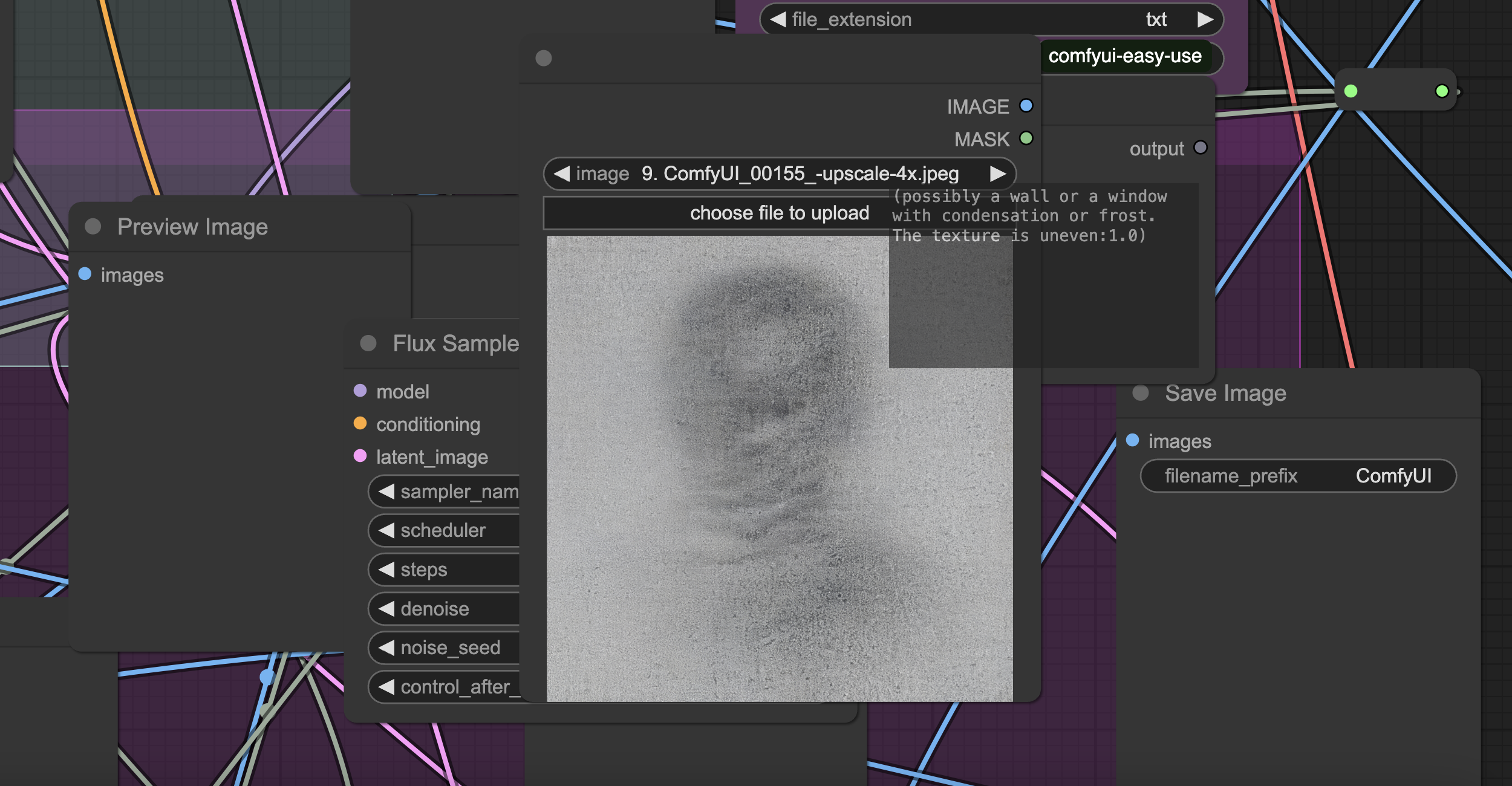This screenshot has width=1512, height=786.
Task: Decrease the denoise value arrow
Action: tap(386, 609)
